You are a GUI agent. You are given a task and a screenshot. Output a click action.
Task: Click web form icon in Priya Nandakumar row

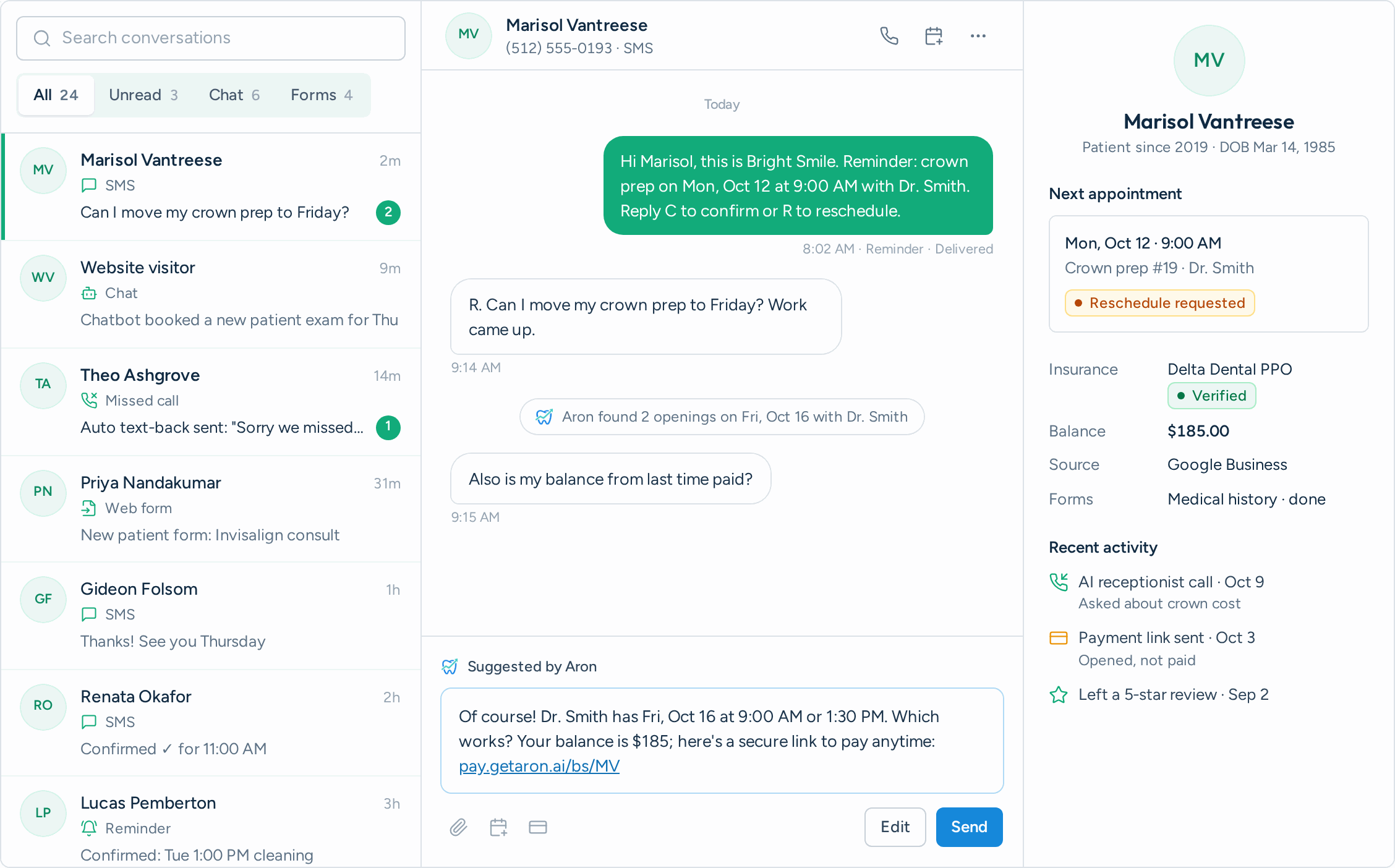(89, 508)
